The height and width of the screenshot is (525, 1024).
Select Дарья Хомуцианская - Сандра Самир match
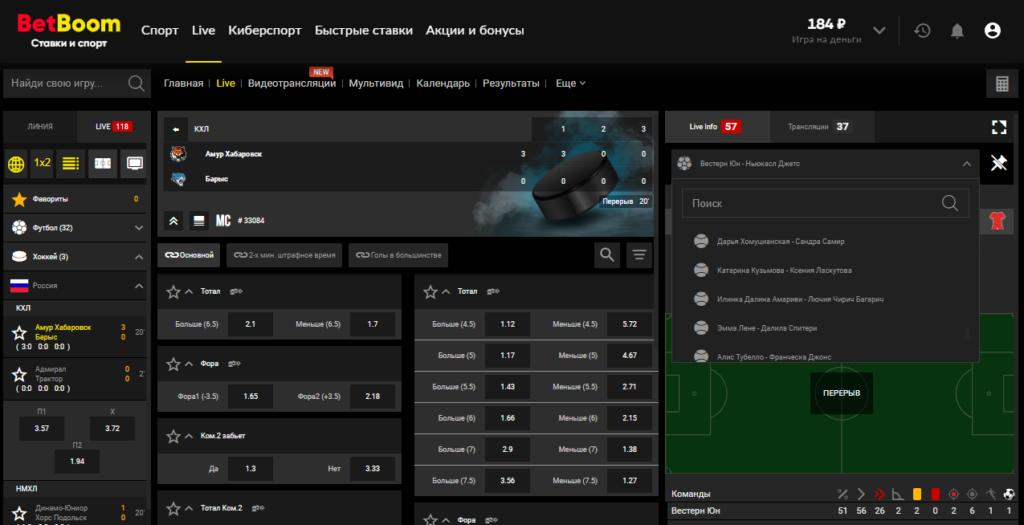point(780,242)
